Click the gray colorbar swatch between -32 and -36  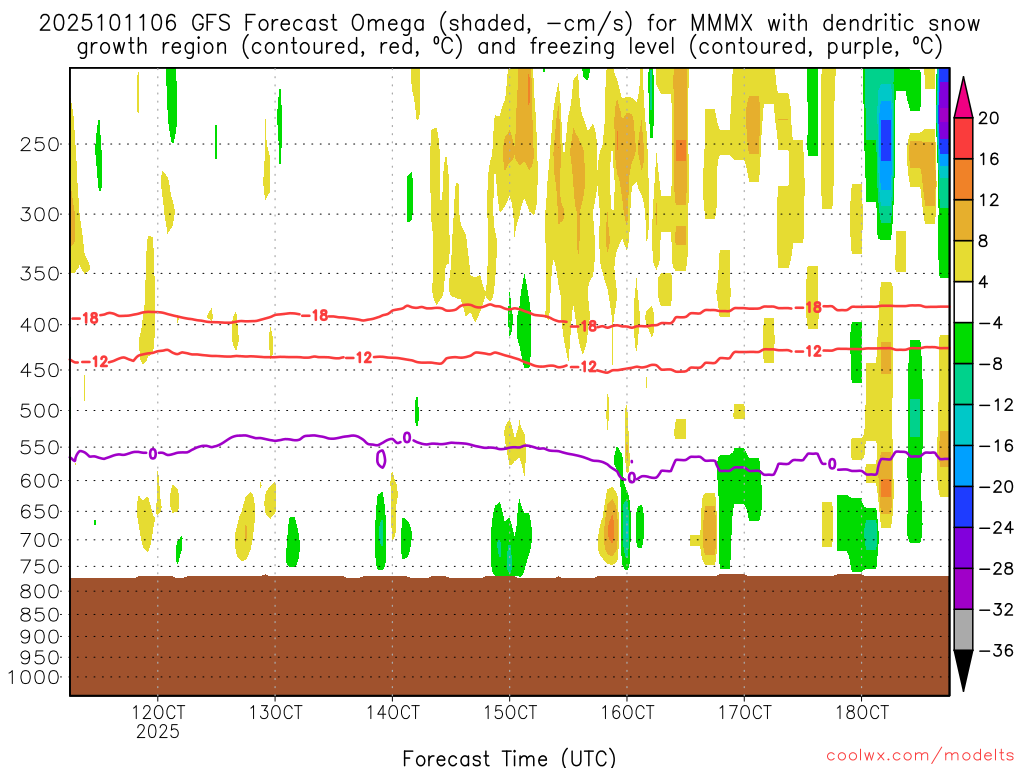point(963,630)
